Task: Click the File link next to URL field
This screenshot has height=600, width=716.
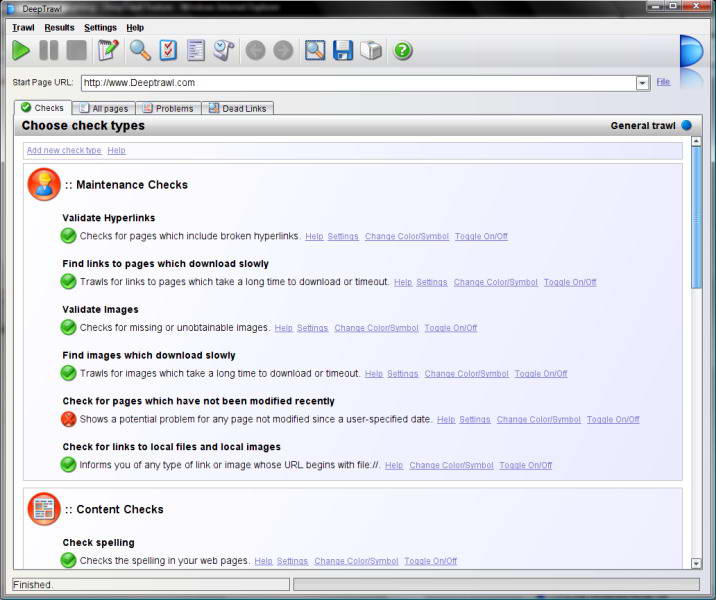Action: 663,82
